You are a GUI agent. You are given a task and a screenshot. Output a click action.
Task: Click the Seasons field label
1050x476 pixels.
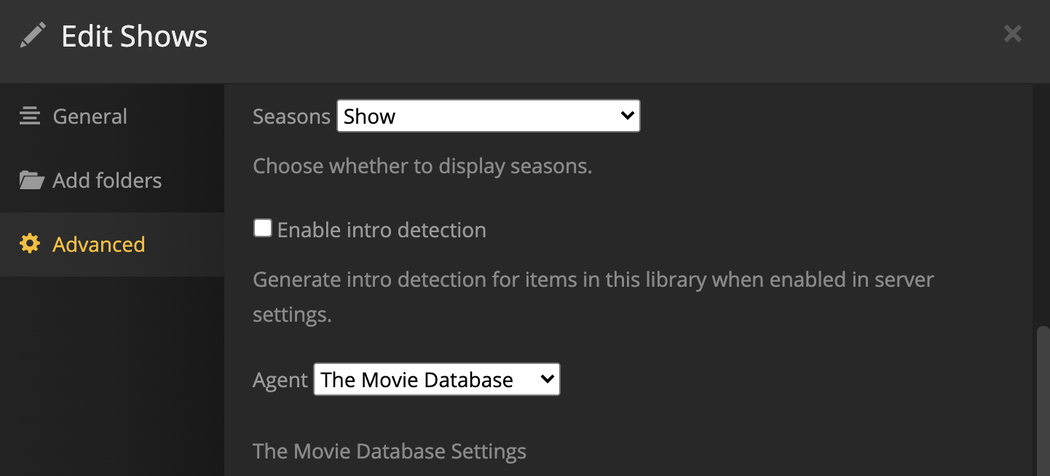(x=291, y=117)
